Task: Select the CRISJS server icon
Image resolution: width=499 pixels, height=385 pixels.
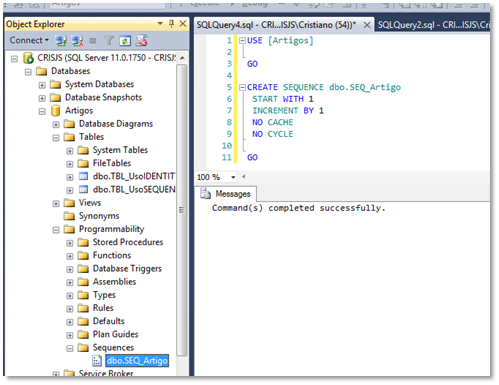Action: 28,58
